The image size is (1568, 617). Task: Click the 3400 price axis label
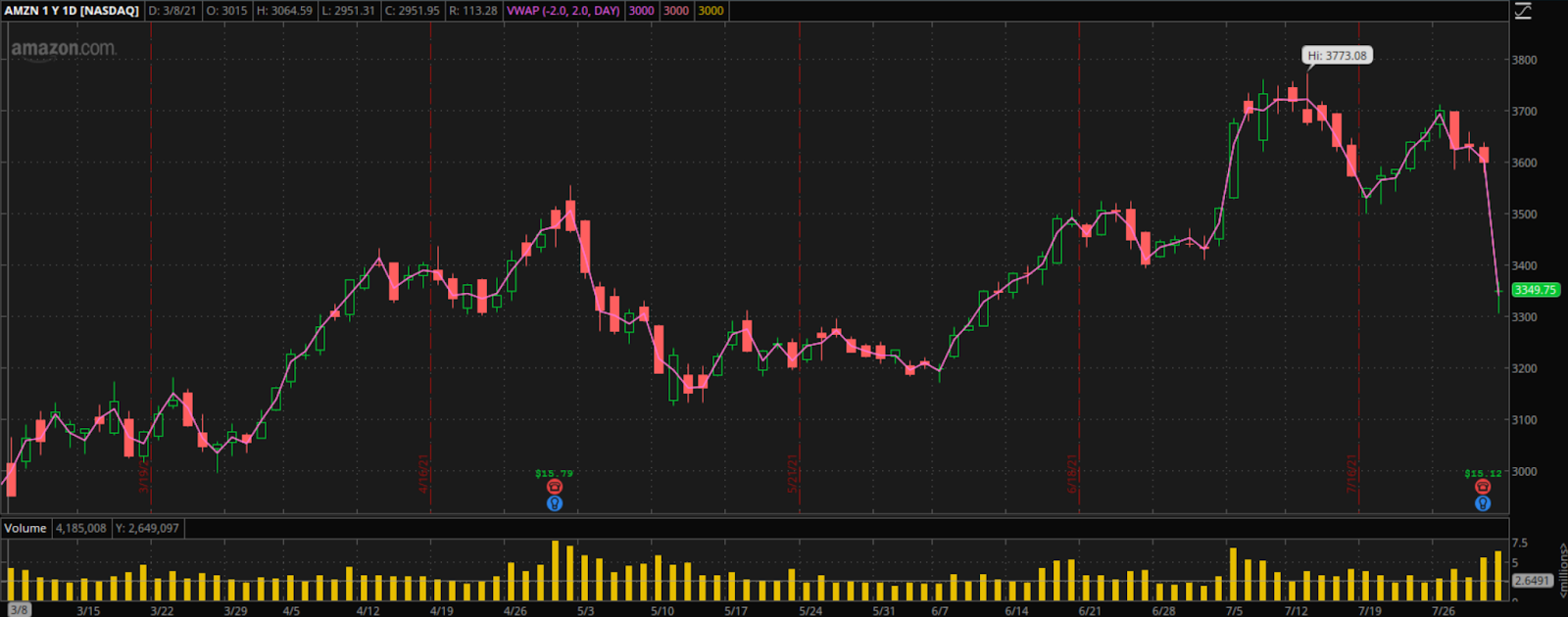click(x=1525, y=265)
